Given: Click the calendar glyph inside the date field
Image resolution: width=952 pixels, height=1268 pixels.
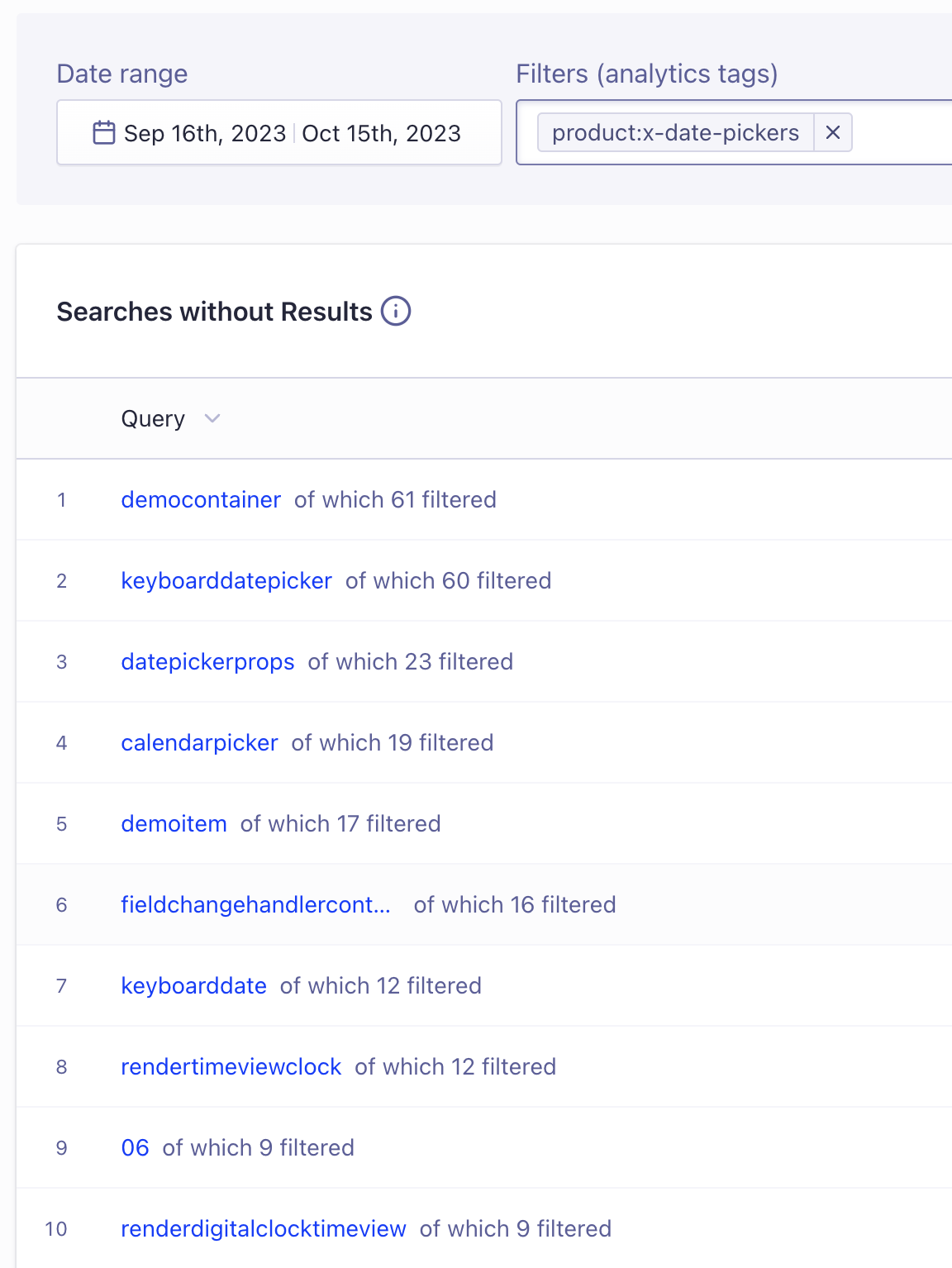Looking at the screenshot, I should 103,132.
